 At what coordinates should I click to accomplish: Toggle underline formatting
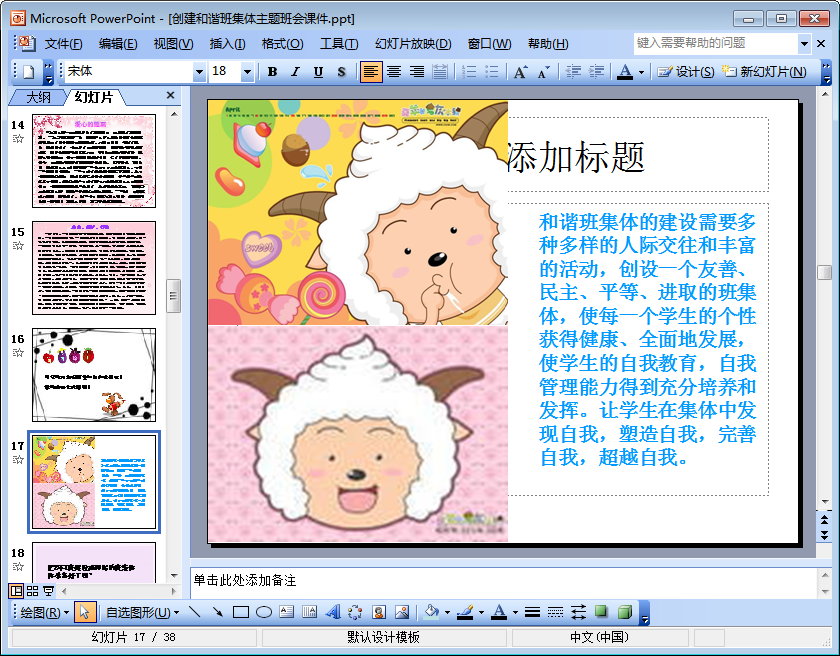coord(318,72)
